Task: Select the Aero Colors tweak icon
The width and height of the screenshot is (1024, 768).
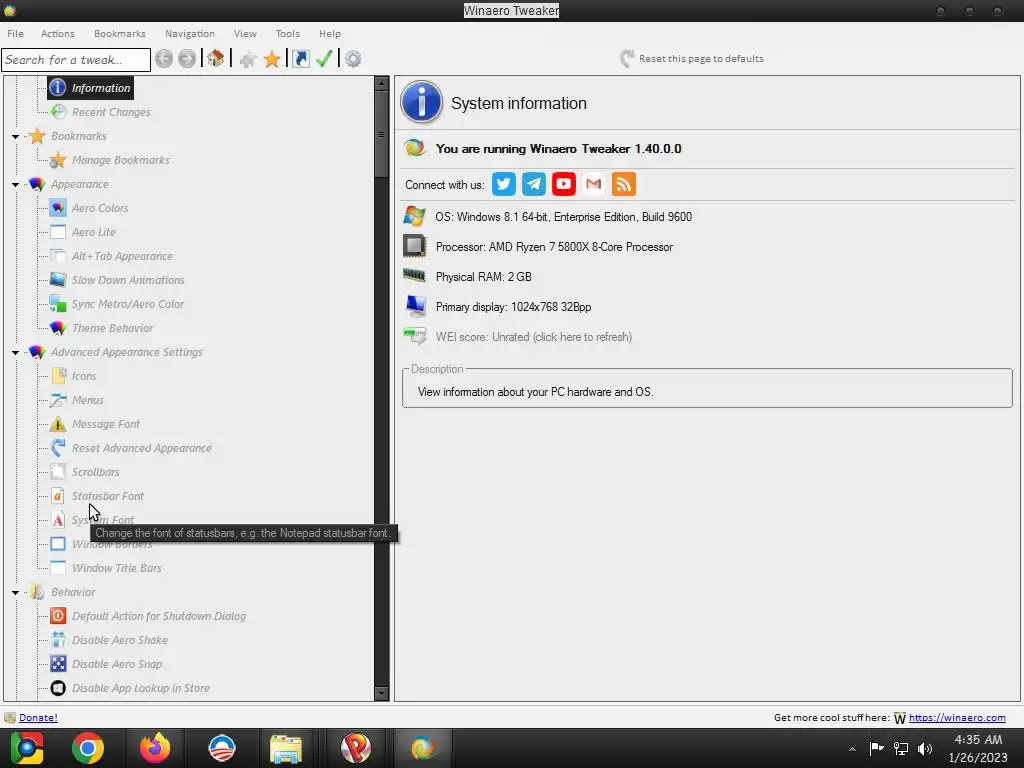Action: pyautogui.click(x=58, y=208)
